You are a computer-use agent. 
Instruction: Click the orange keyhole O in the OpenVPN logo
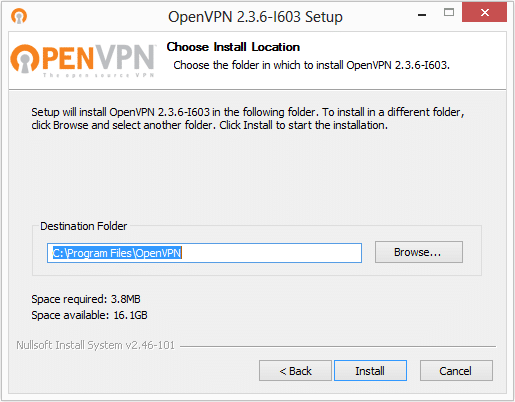(x=25, y=59)
